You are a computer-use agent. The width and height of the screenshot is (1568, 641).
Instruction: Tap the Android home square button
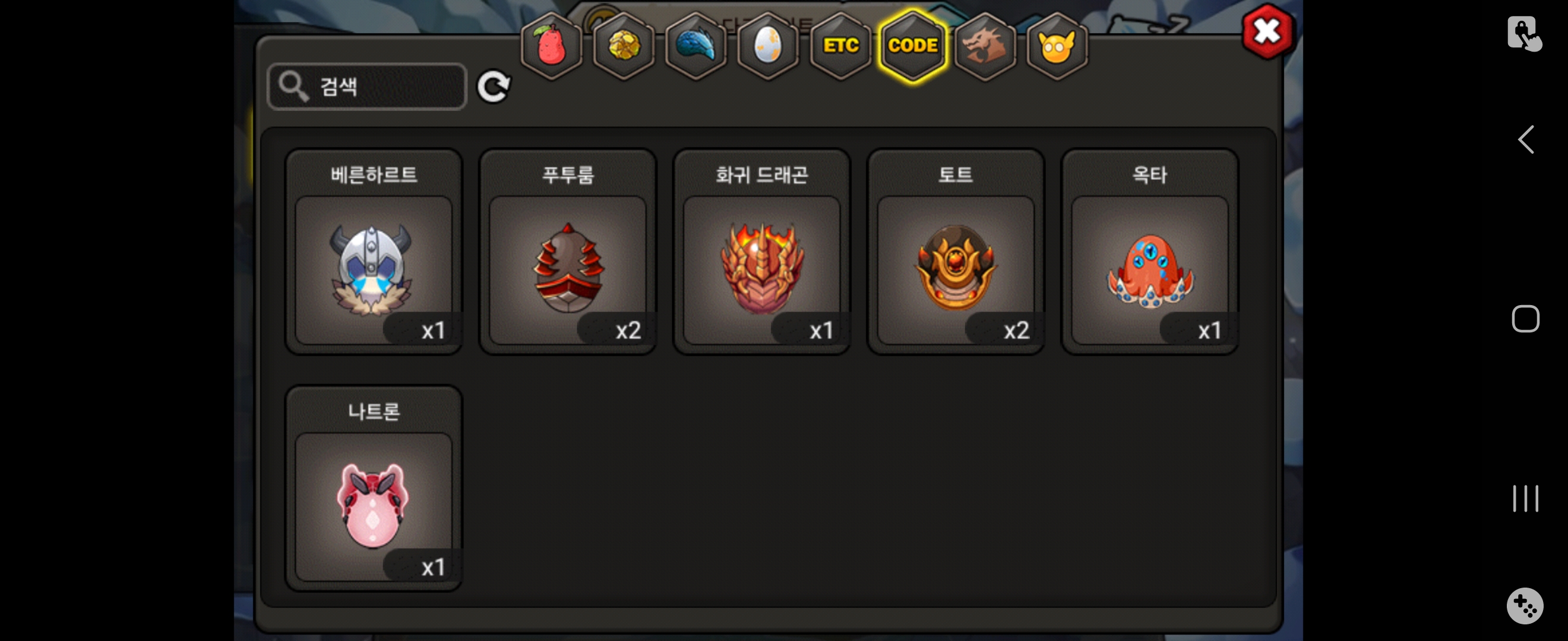coord(1525,319)
